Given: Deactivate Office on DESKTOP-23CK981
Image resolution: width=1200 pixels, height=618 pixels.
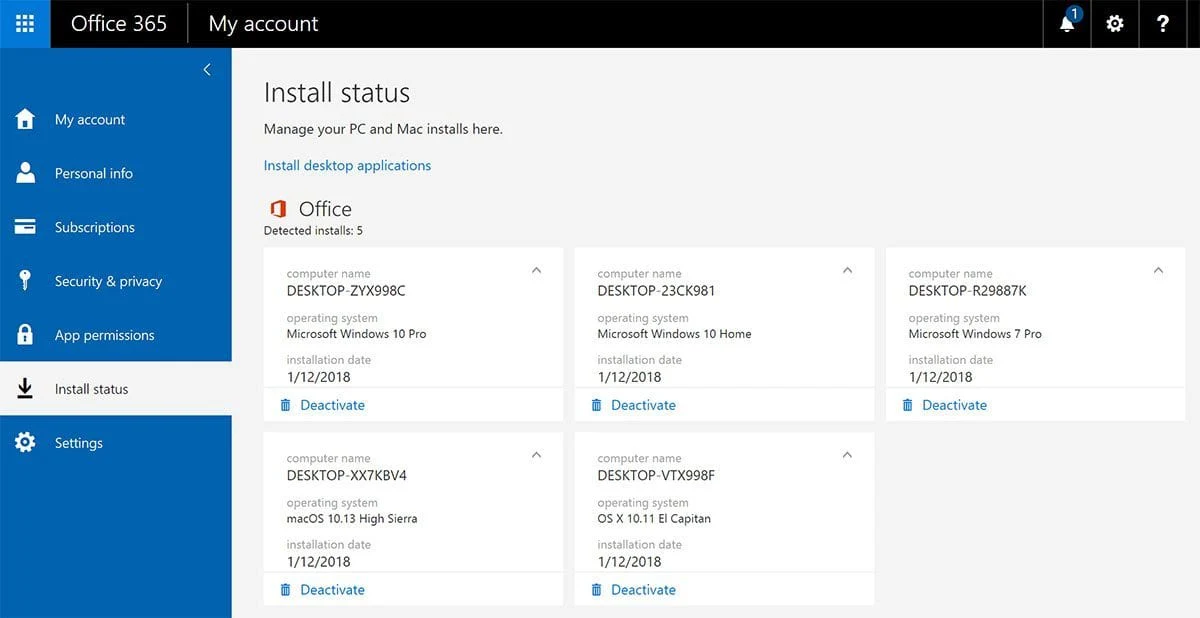Looking at the screenshot, I should [x=644, y=404].
